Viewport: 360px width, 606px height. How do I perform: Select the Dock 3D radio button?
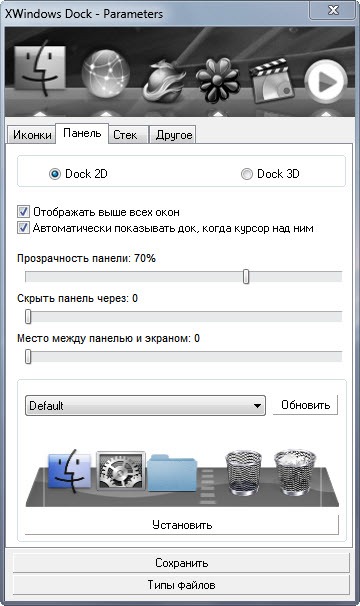coord(246,174)
